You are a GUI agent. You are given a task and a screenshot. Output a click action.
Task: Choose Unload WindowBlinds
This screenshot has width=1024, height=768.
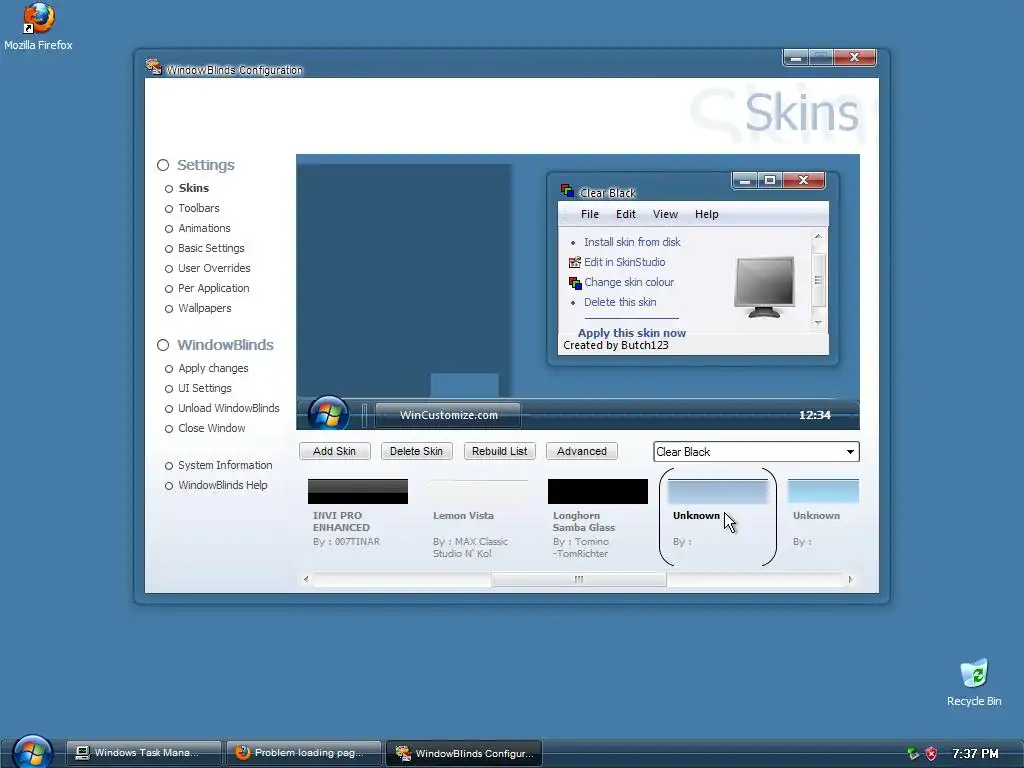point(222,408)
